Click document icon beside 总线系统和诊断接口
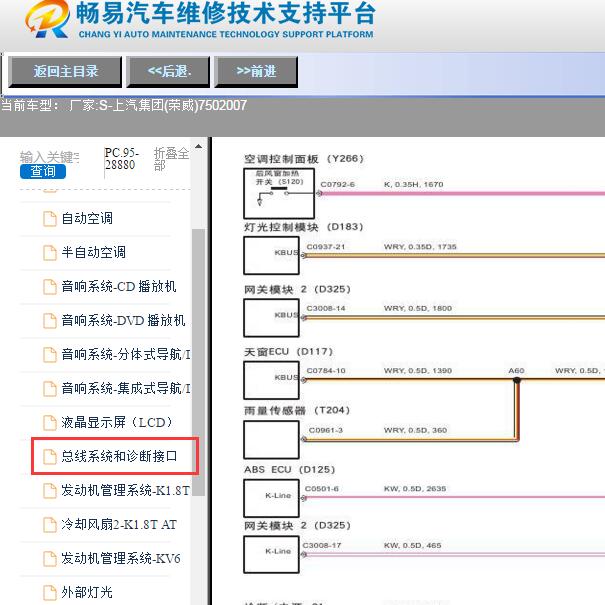This screenshot has width=605, height=605. click(49, 456)
